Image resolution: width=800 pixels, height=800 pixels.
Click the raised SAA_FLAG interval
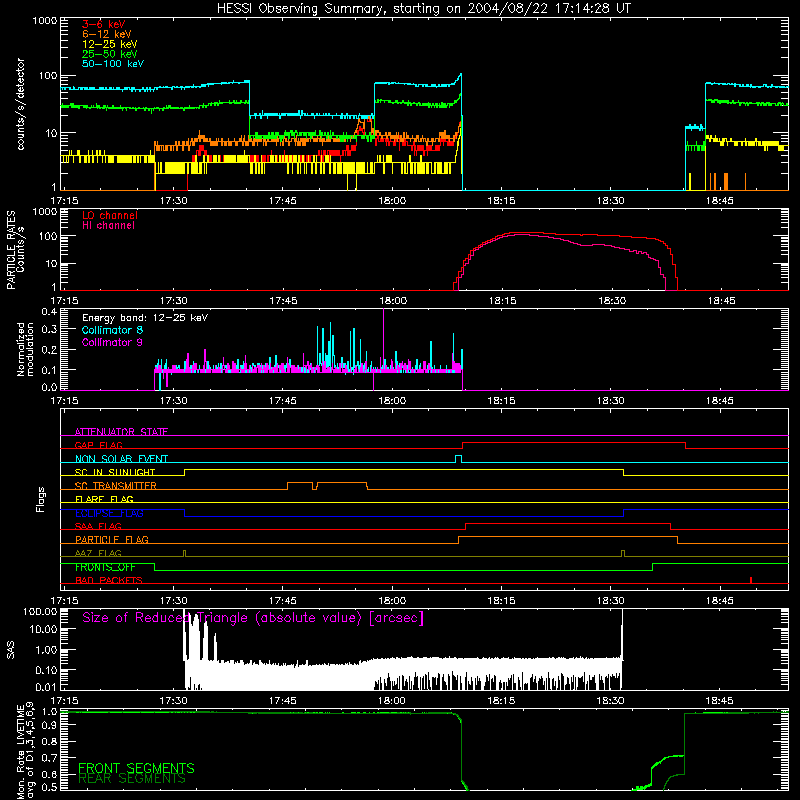pos(568,524)
